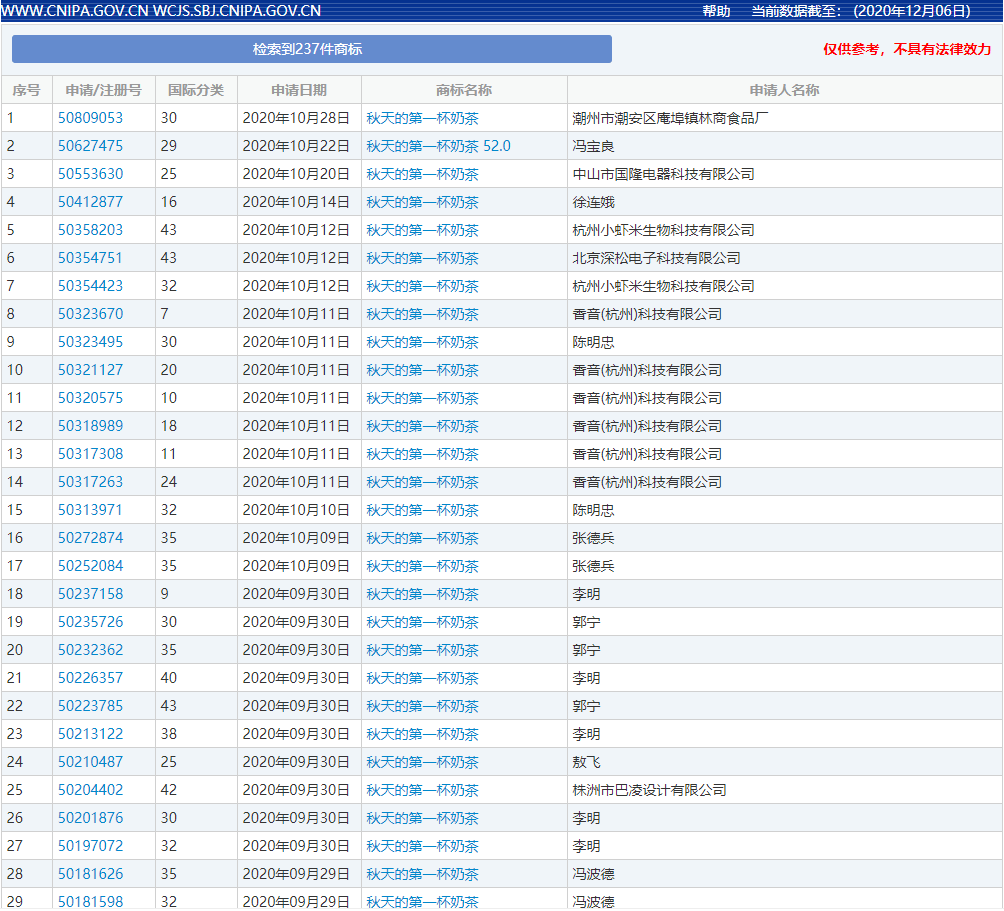Open the 帮助 (Help) menu item

pos(716,12)
